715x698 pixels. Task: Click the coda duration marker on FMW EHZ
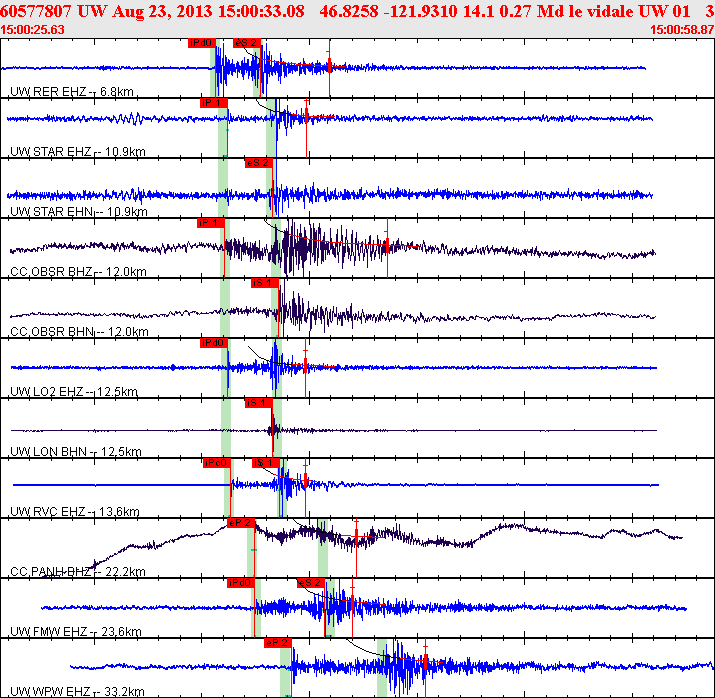tap(352, 602)
